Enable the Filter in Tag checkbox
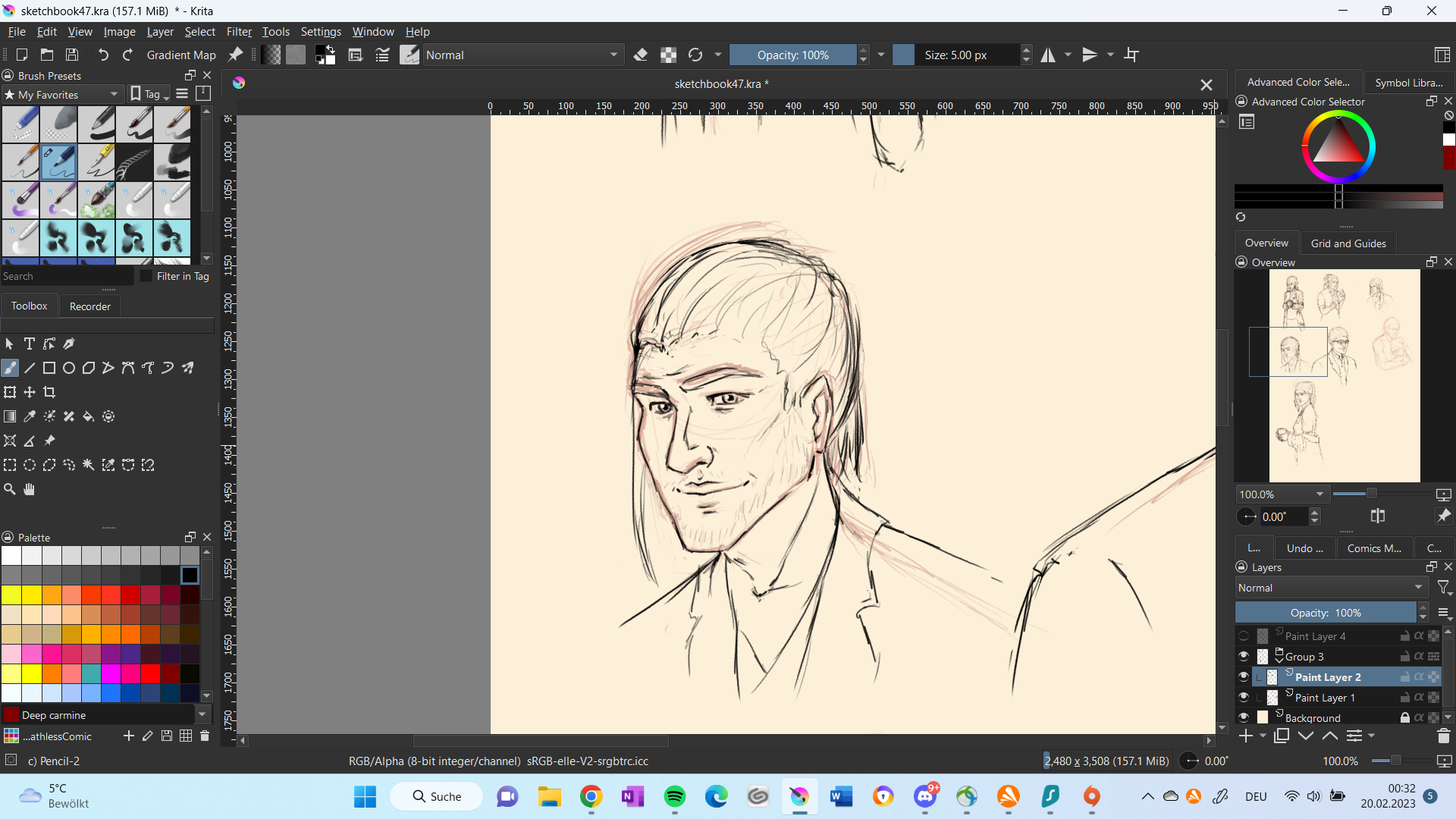 147,276
